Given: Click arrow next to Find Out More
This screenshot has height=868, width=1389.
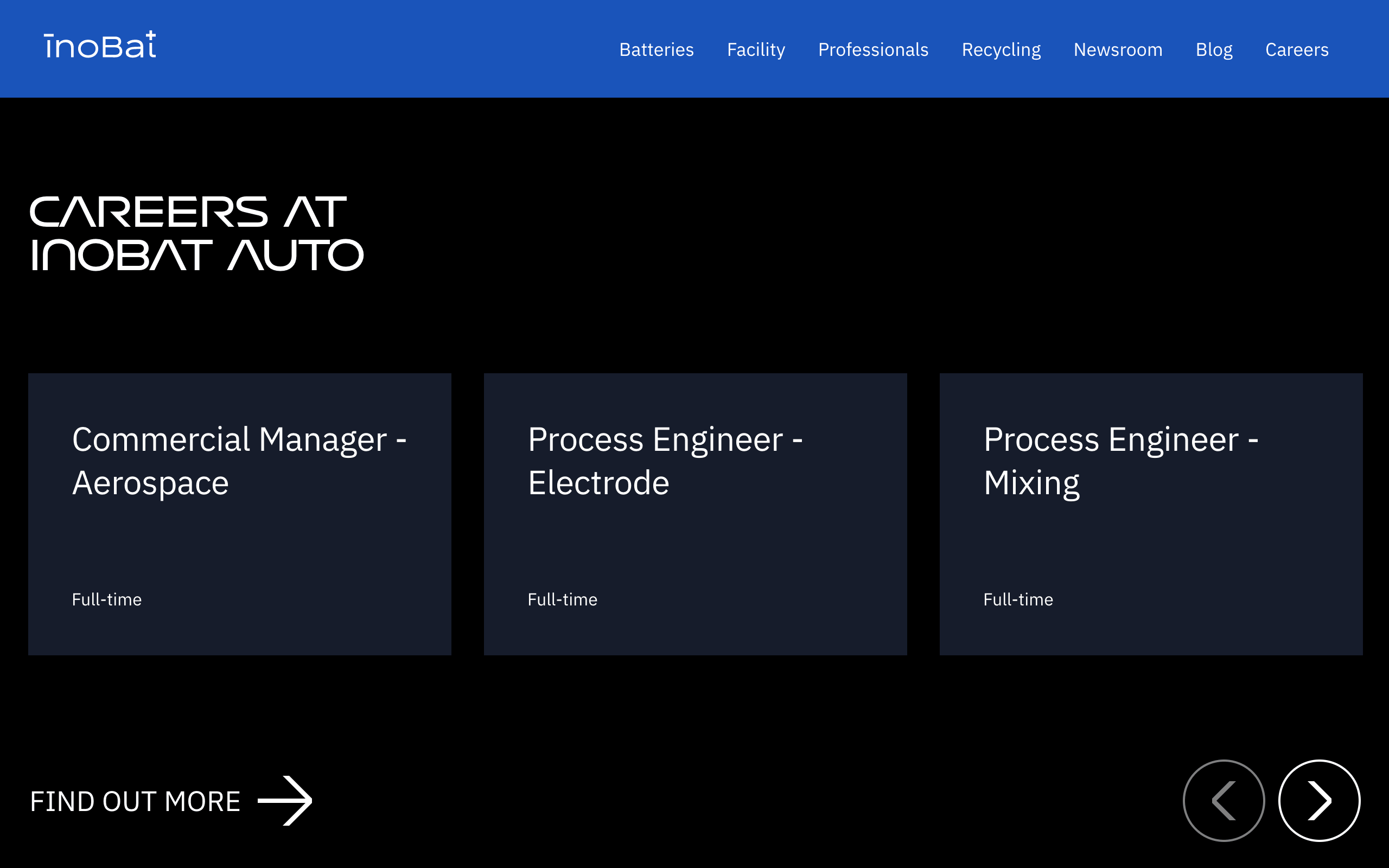Looking at the screenshot, I should pyautogui.click(x=285, y=800).
